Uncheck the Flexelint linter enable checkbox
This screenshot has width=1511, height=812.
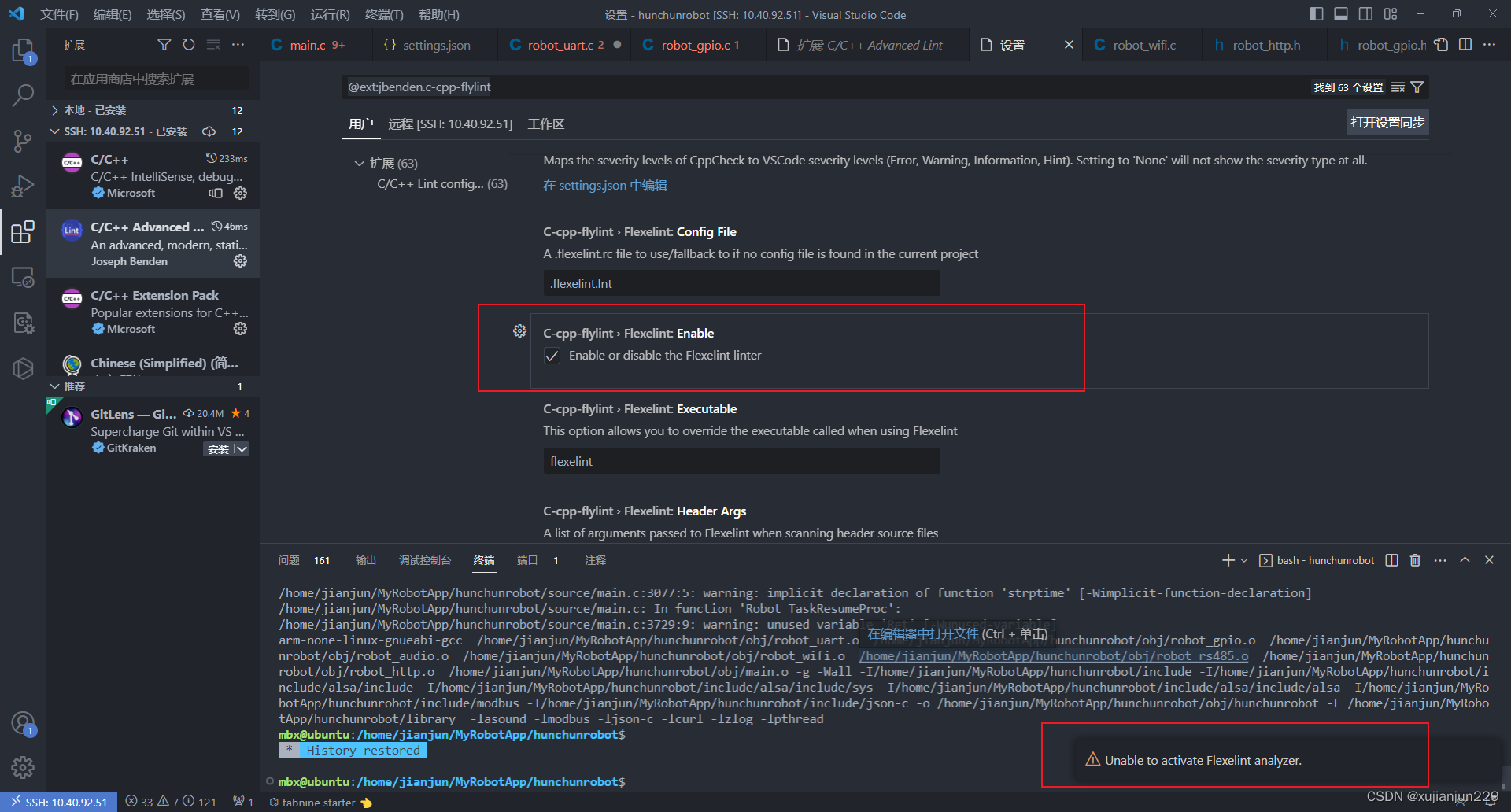point(552,356)
